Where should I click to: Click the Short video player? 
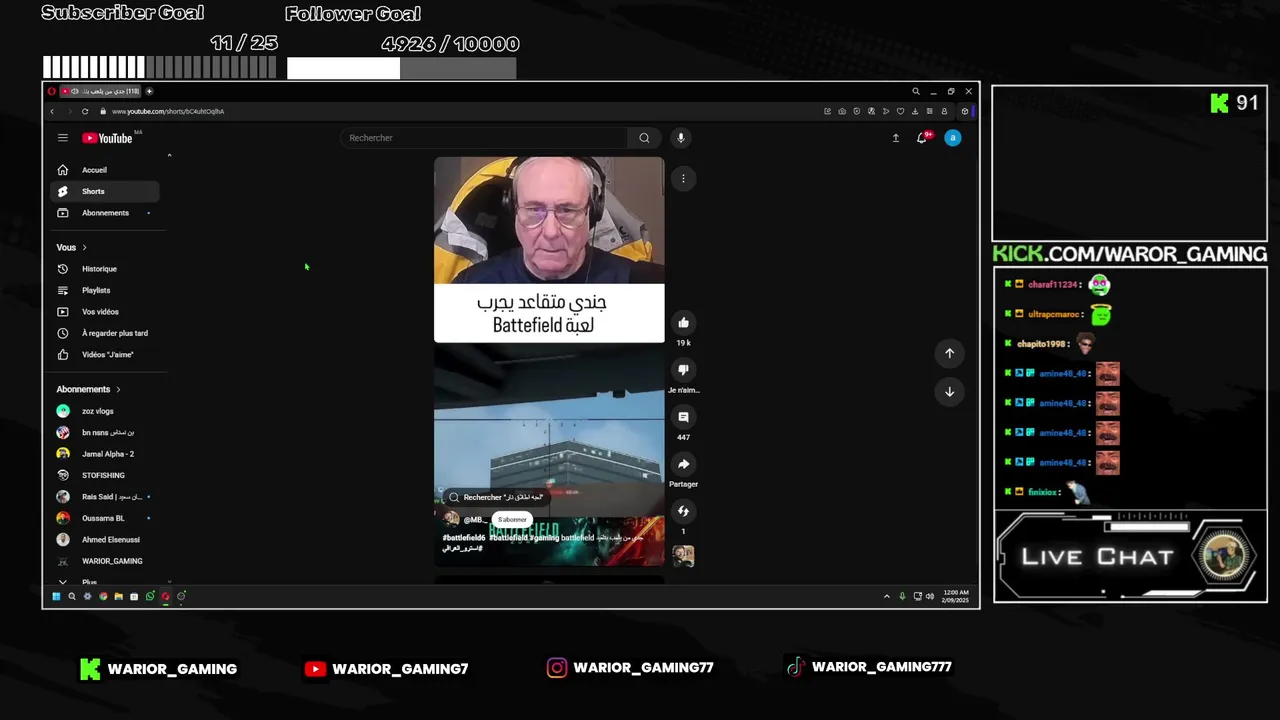549,361
